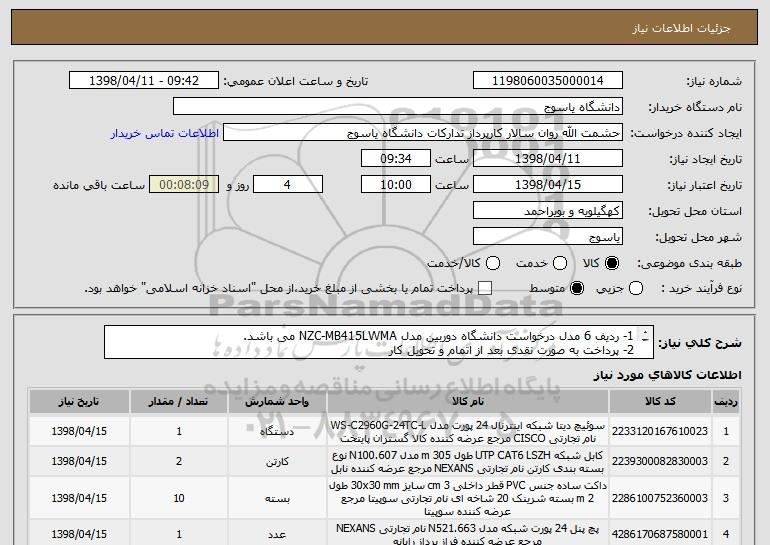Click the unit cell دستگاه in row 1

277,432
